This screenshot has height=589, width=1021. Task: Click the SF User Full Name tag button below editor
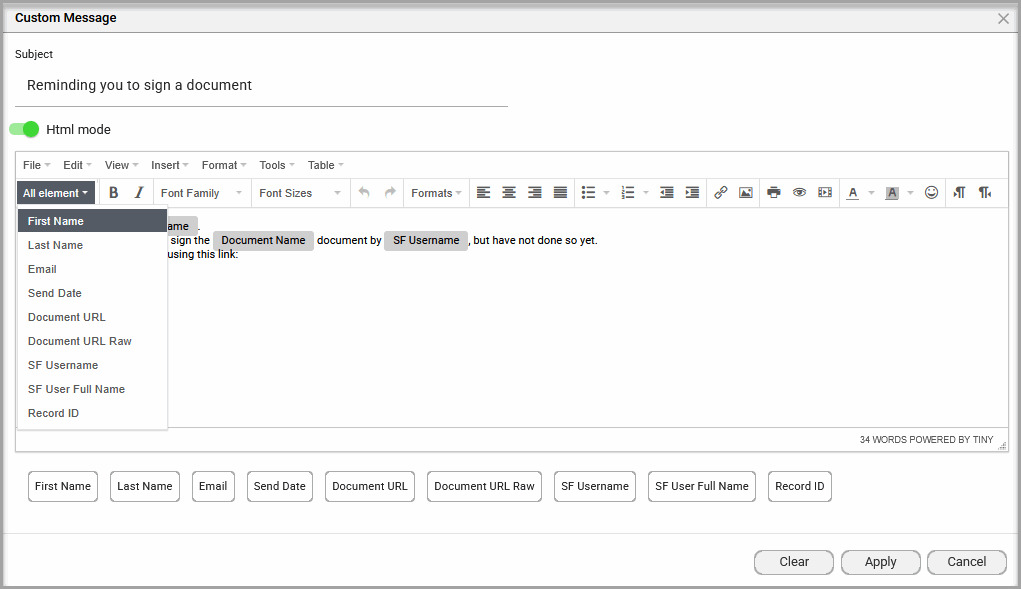(x=701, y=486)
